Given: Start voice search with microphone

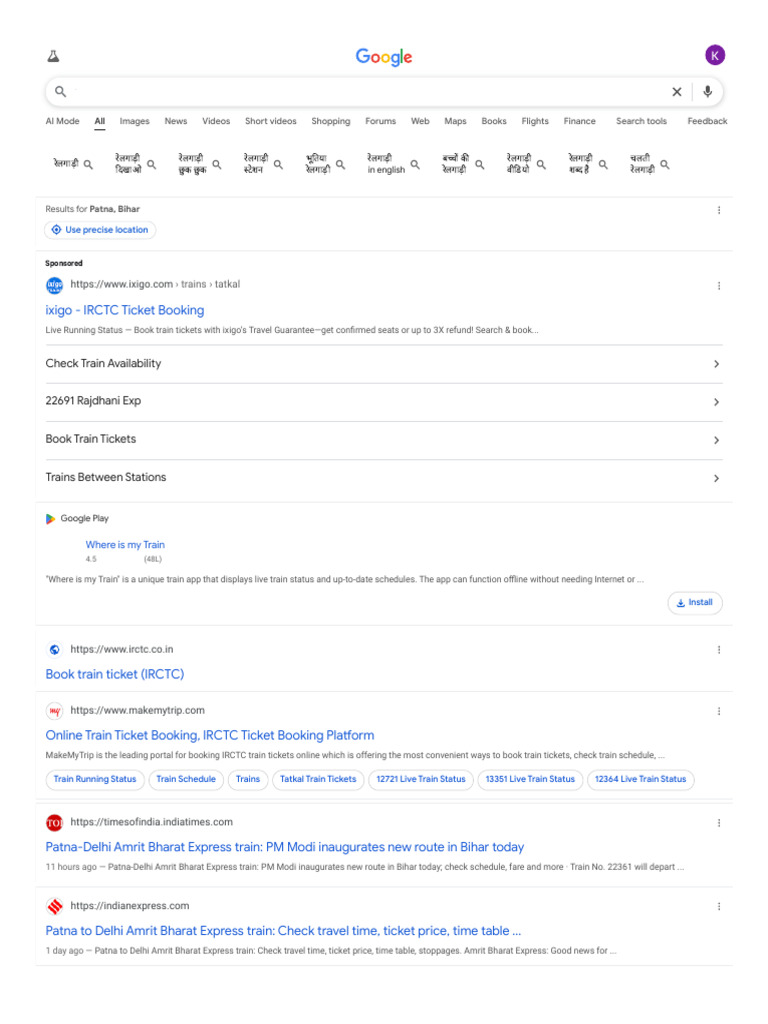Looking at the screenshot, I should (x=708, y=92).
